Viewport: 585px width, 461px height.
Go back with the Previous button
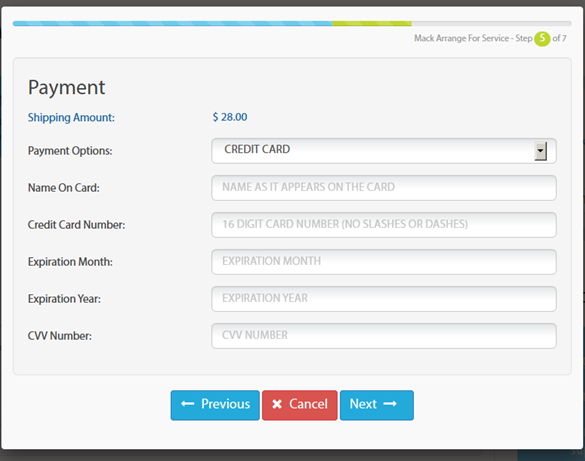tap(215, 405)
